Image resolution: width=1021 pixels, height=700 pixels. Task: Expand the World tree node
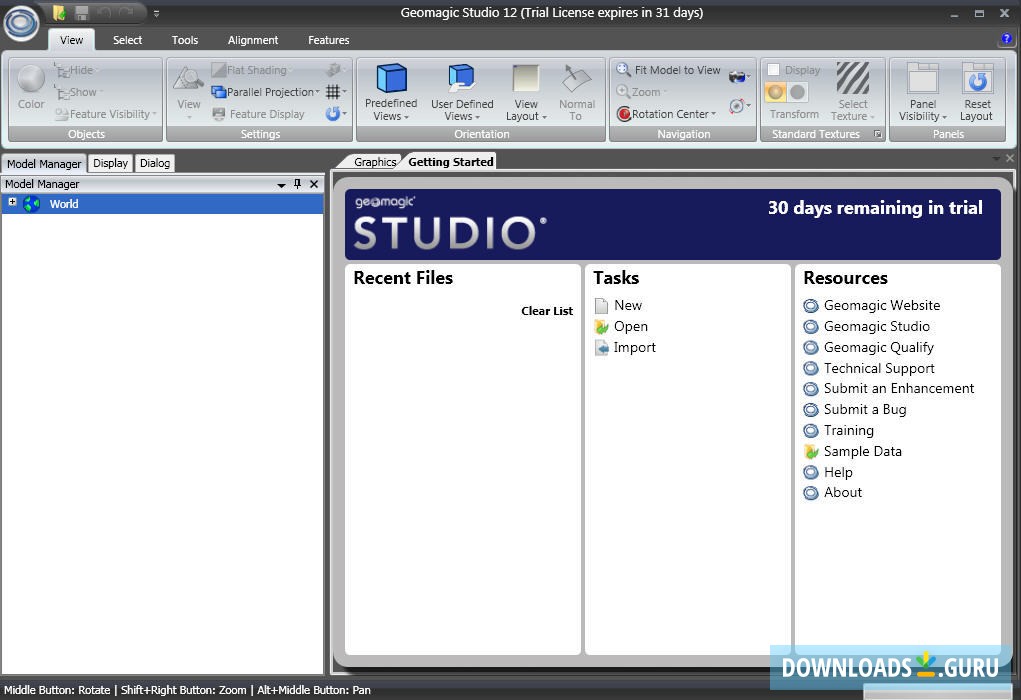pyautogui.click(x=12, y=203)
